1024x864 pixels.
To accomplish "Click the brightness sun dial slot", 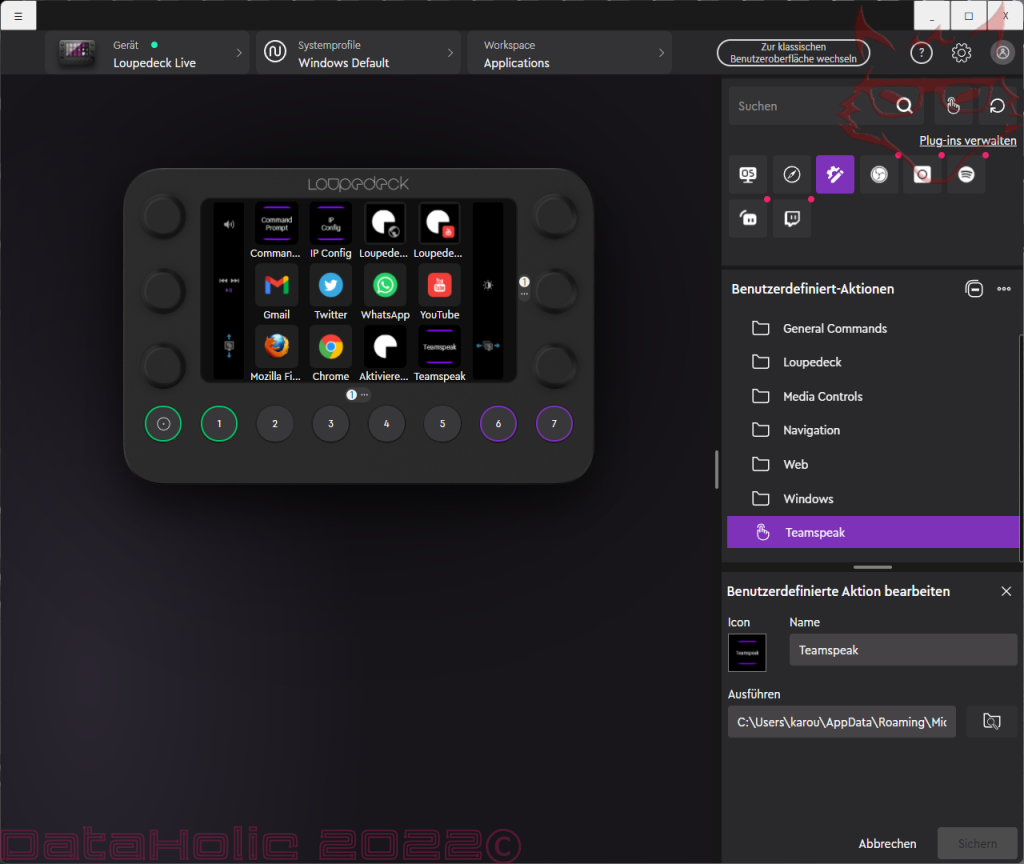I will pyautogui.click(x=488, y=285).
